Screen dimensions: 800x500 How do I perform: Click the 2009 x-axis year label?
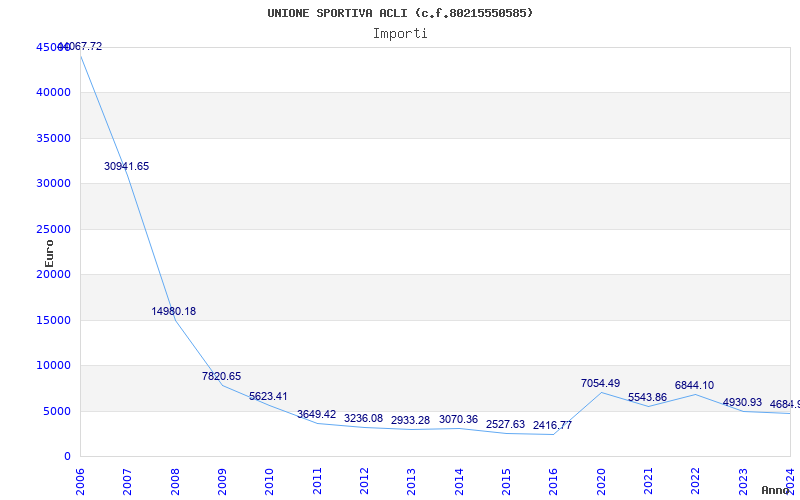pyautogui.click(x=222, y=481)
